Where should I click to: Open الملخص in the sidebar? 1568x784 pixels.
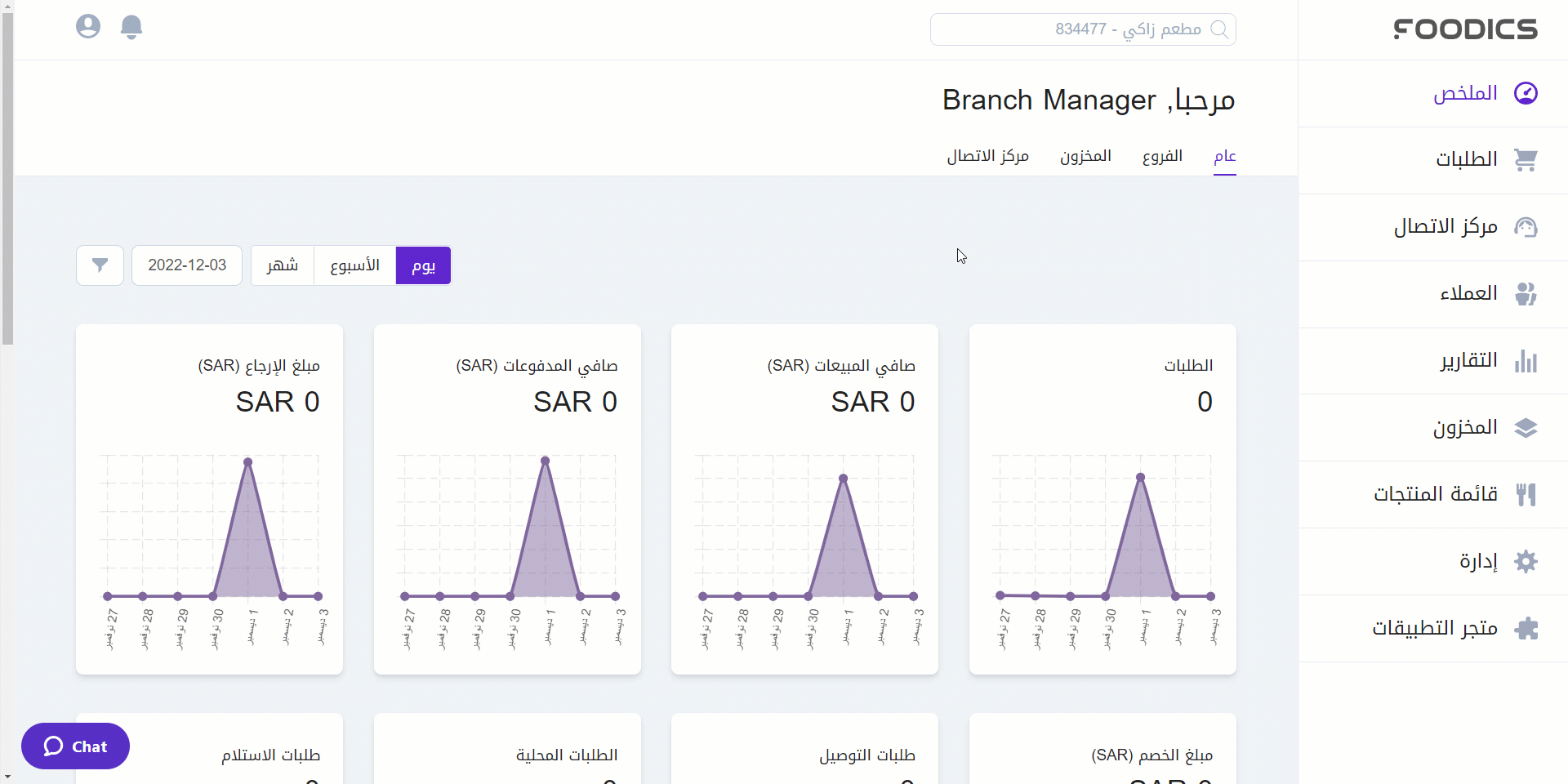click(x=1433, y=93)
